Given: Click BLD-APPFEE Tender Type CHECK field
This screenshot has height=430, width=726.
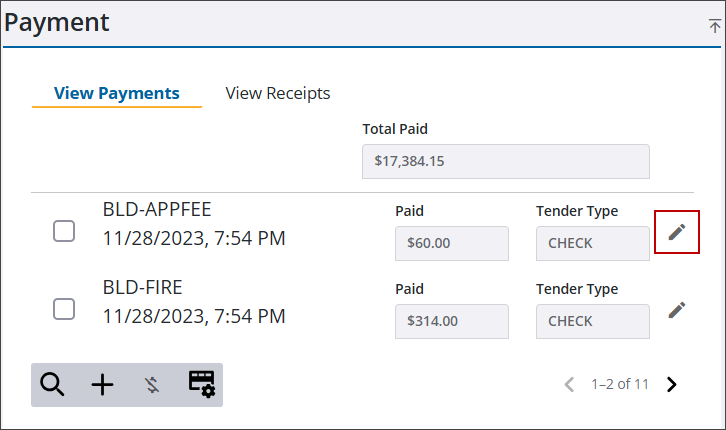Looking at the screenshot, I should point(593,243).
